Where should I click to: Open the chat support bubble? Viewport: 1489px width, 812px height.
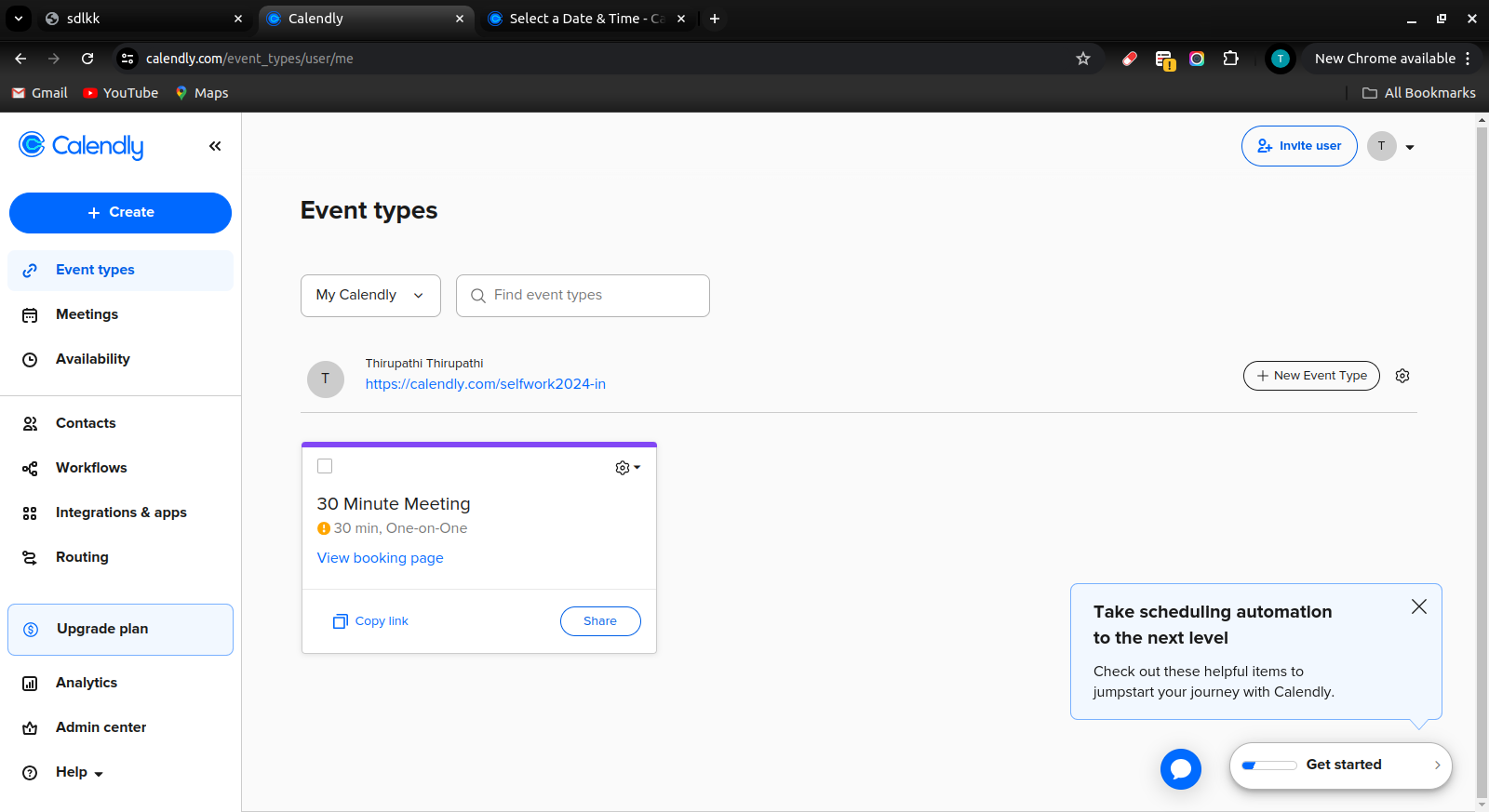(1180, 769)
